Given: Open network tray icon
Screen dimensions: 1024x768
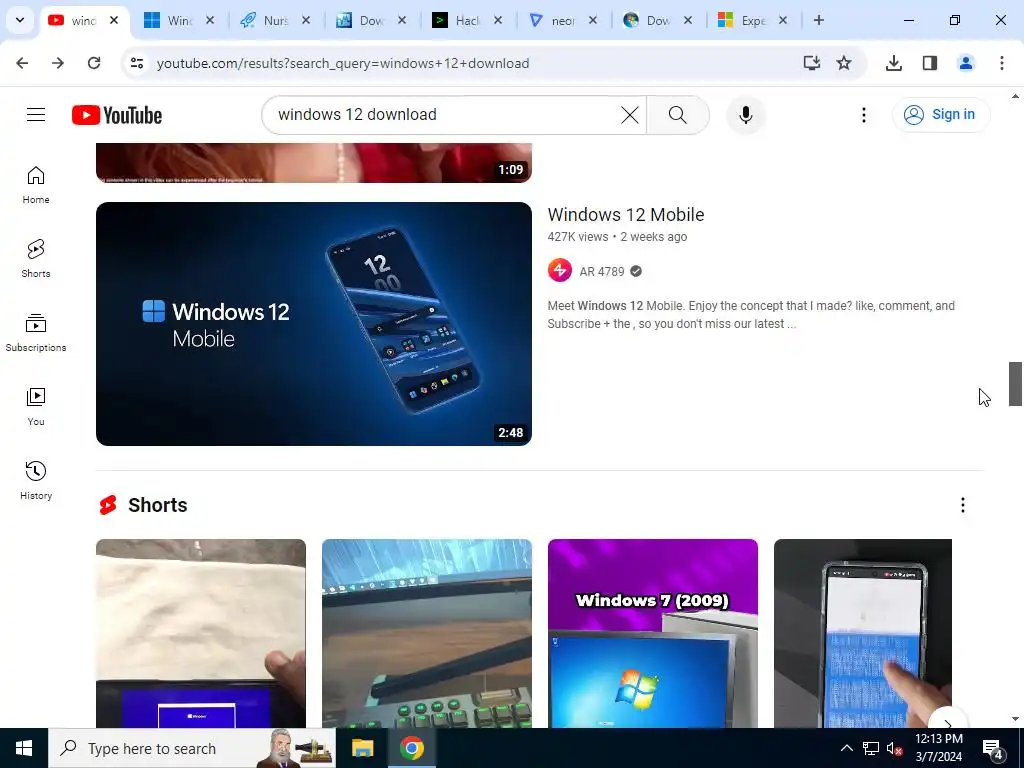Looking at the screenshot, I should point(871,748).
